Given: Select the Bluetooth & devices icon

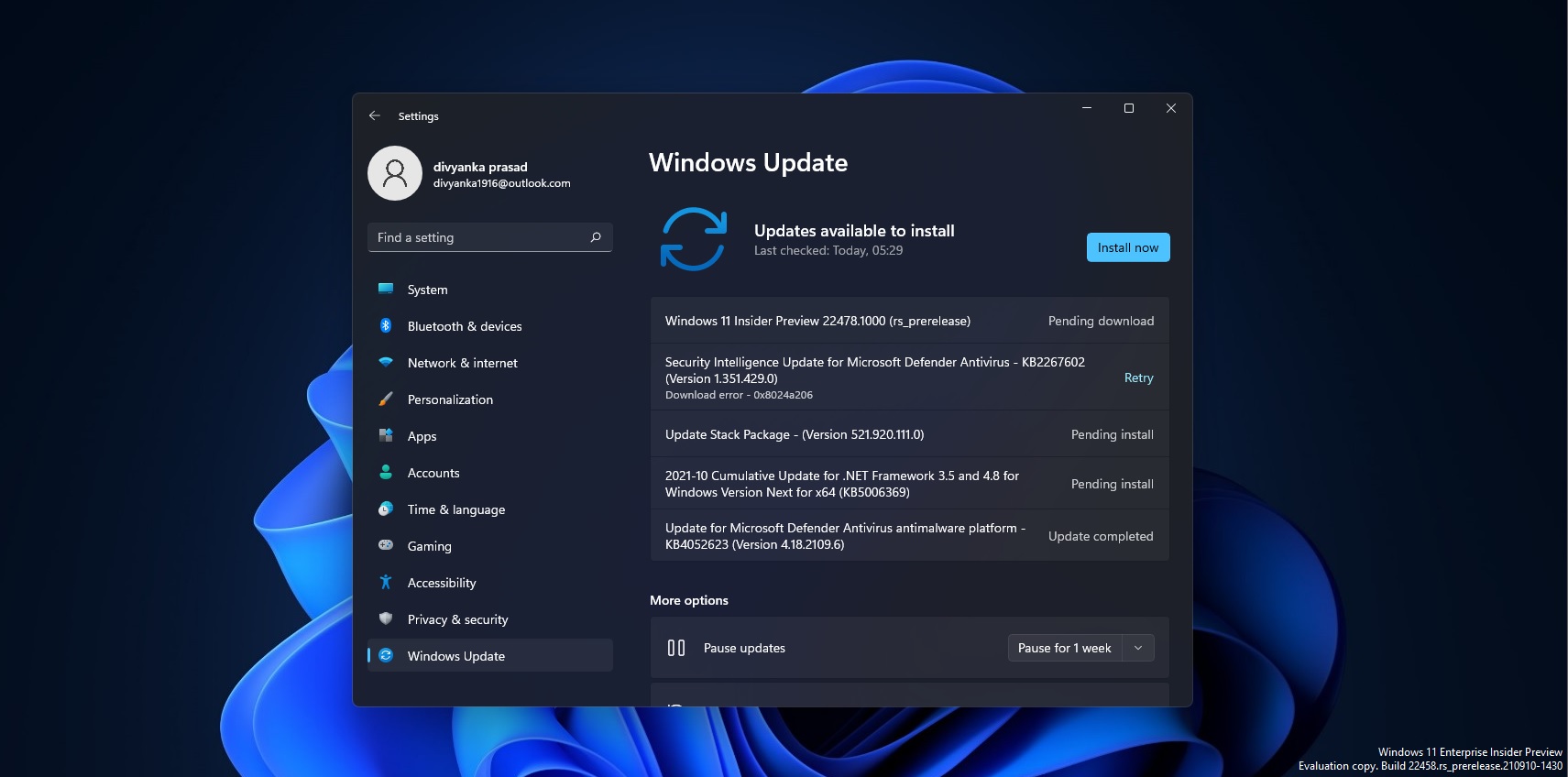Looking at the screenshot, I should pos(386,325).
